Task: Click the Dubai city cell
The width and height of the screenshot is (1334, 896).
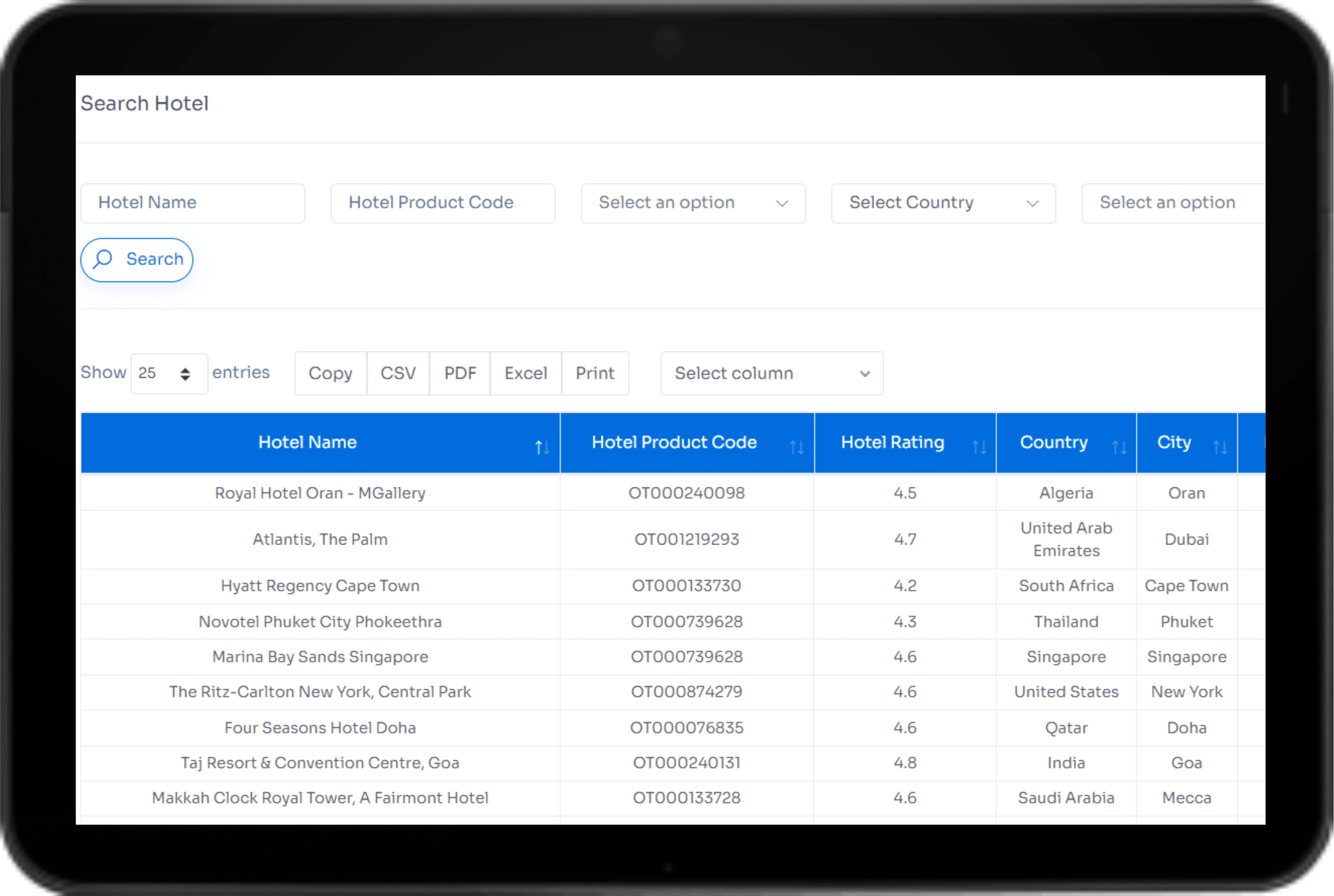Action: click(x=1186, y=539)
